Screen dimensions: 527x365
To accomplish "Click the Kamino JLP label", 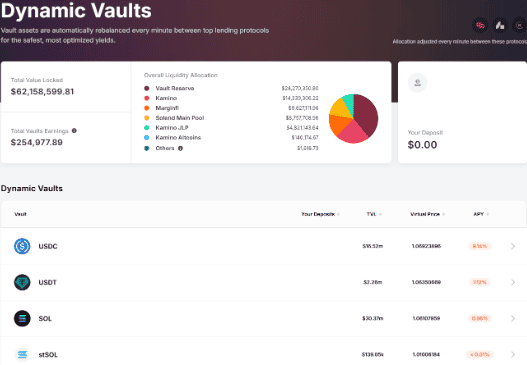I will 172,128.
